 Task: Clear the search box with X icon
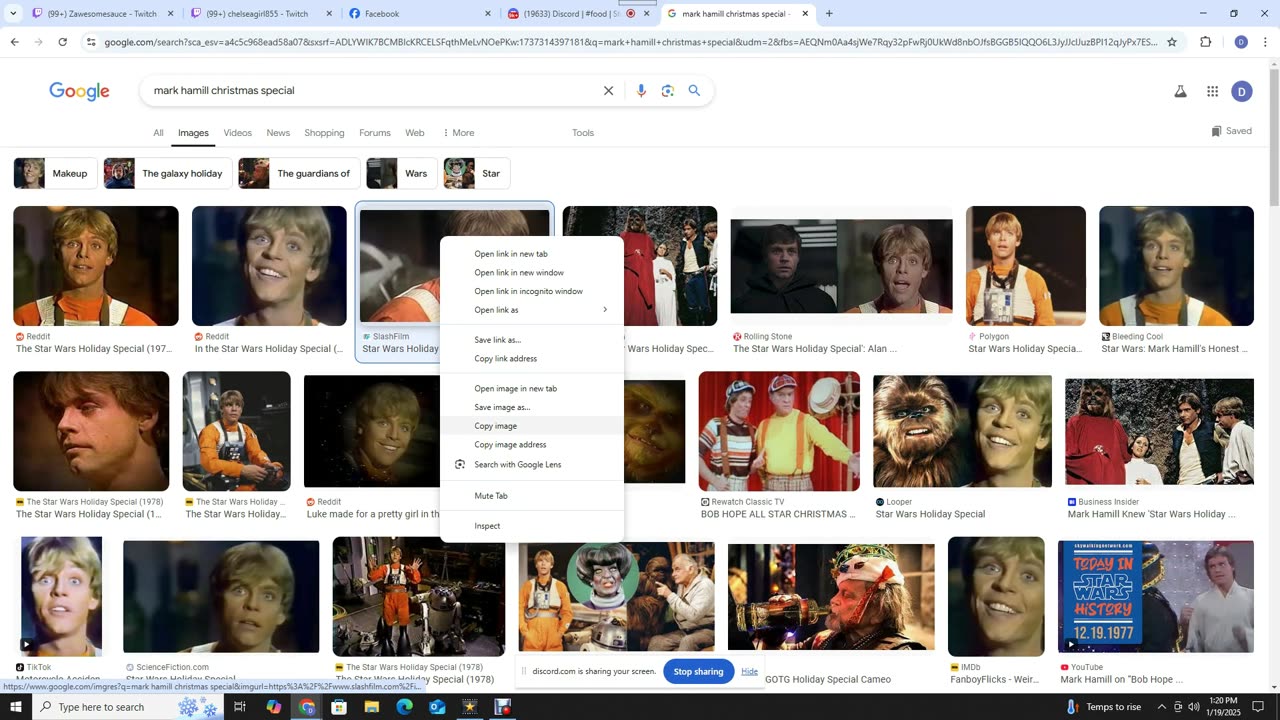[x=608, y=91]
